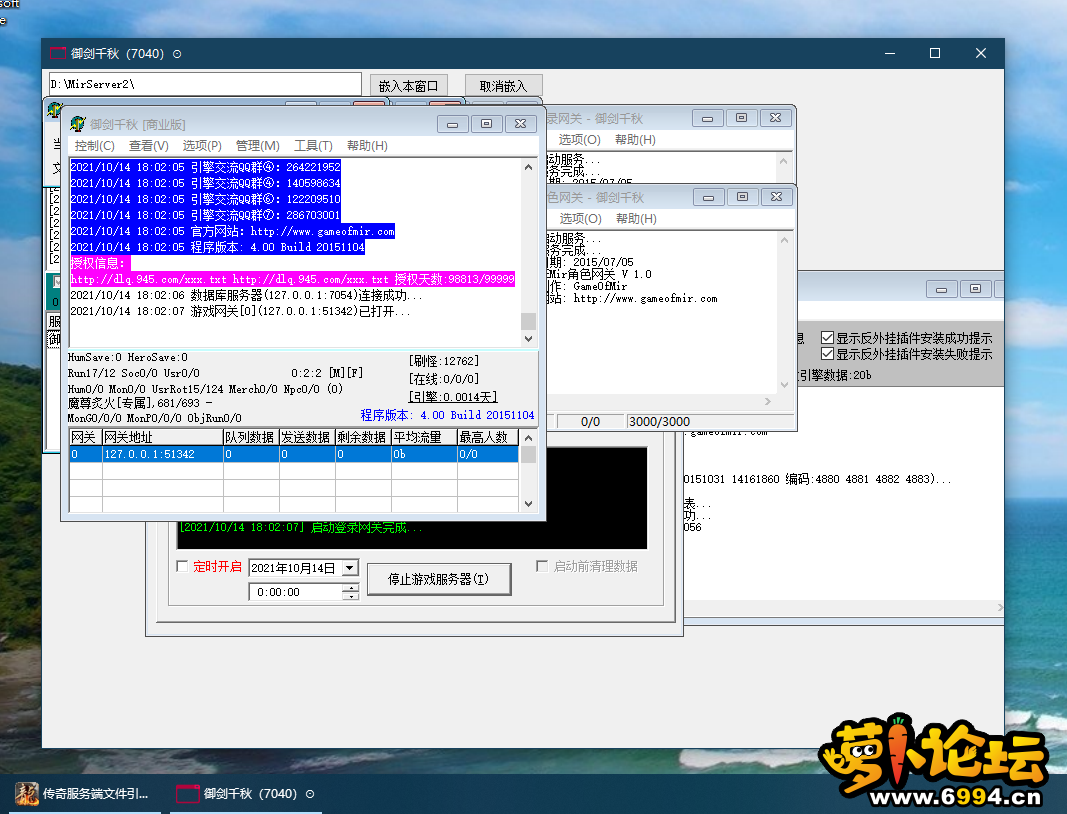Click the D:\MirServer2\ path field
The width and height of the screenshot is (1067, 814).
205,84
